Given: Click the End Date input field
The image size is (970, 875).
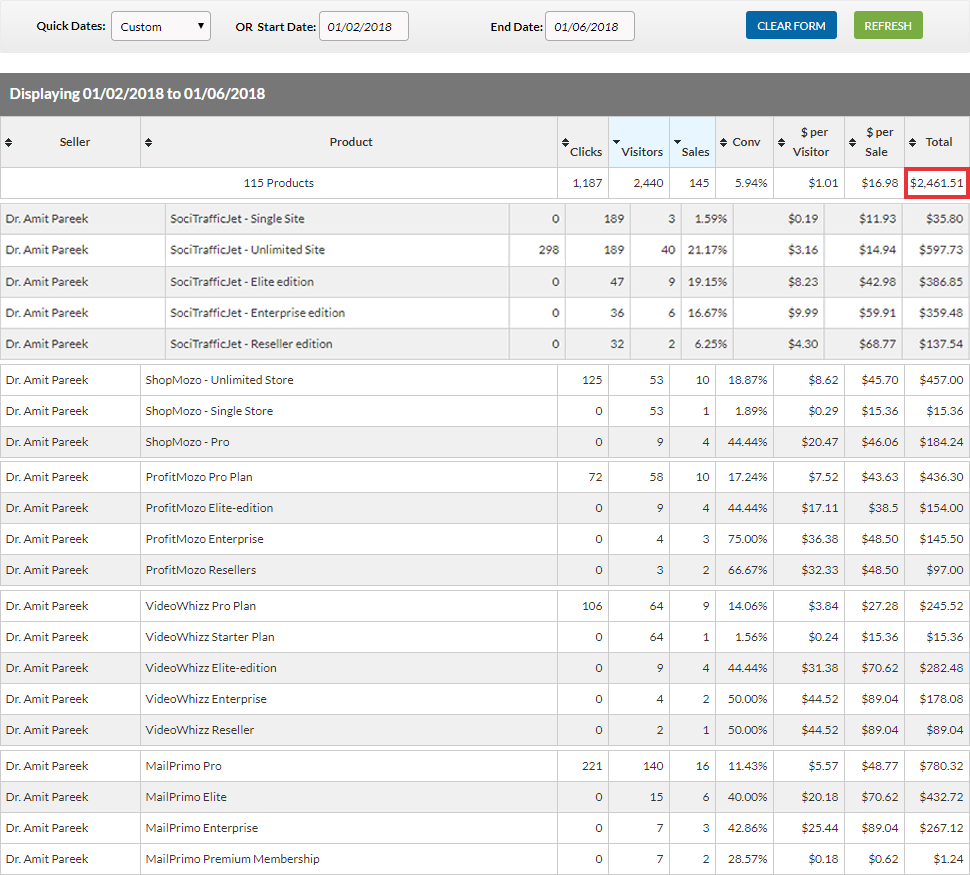Looking at the screenshot, I should (x=589, y=27).
